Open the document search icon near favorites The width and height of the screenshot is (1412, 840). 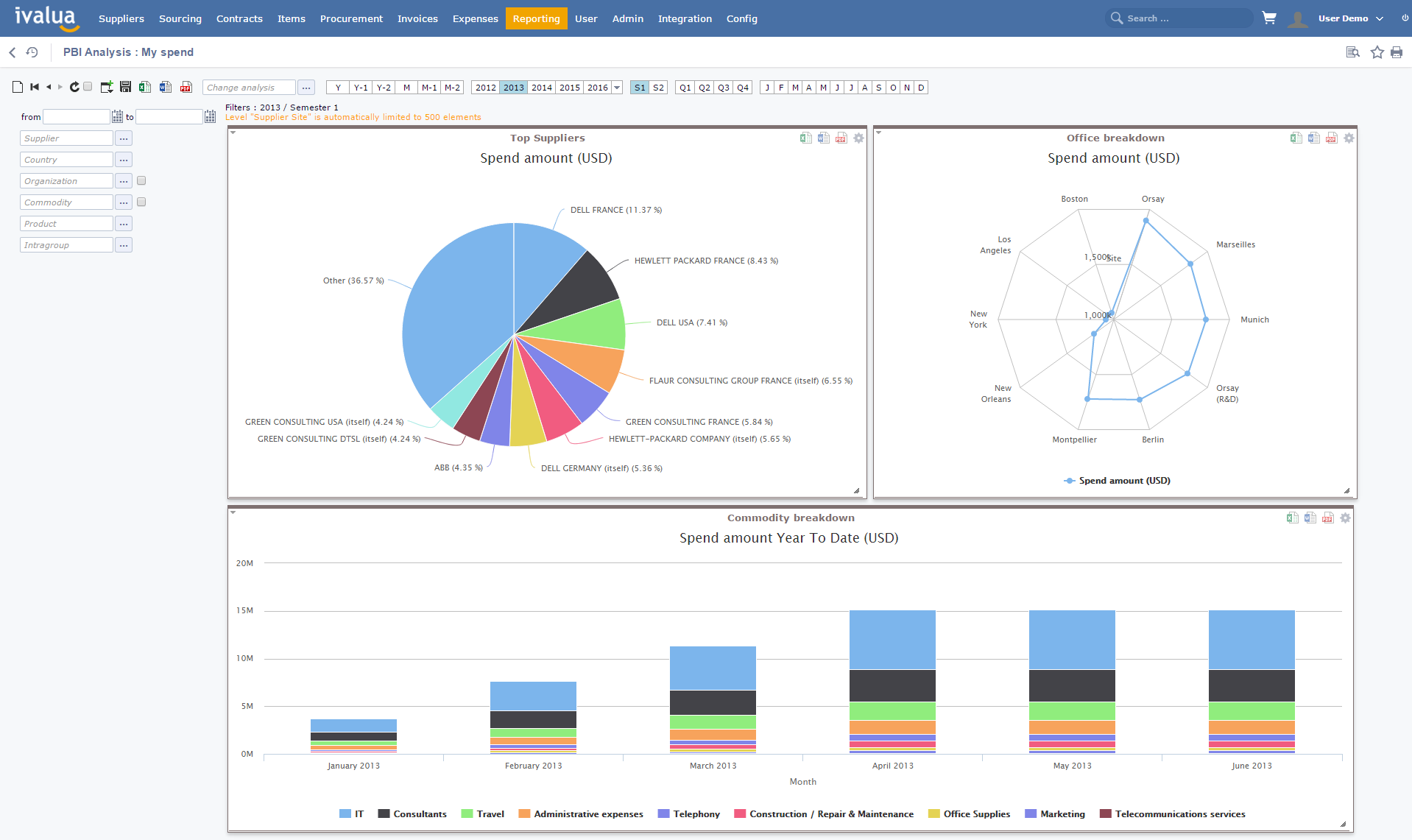click(1353, 52)
